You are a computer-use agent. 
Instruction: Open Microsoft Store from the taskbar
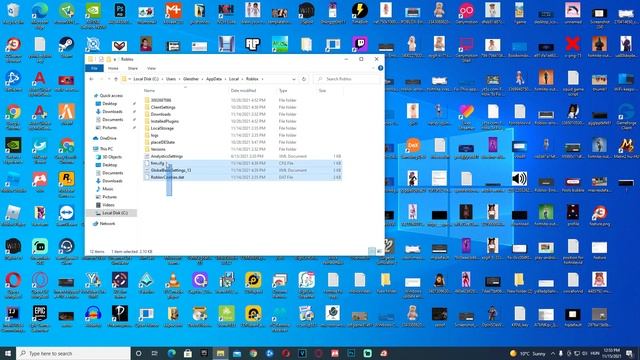pyautogui.click(x=188, y=353)
